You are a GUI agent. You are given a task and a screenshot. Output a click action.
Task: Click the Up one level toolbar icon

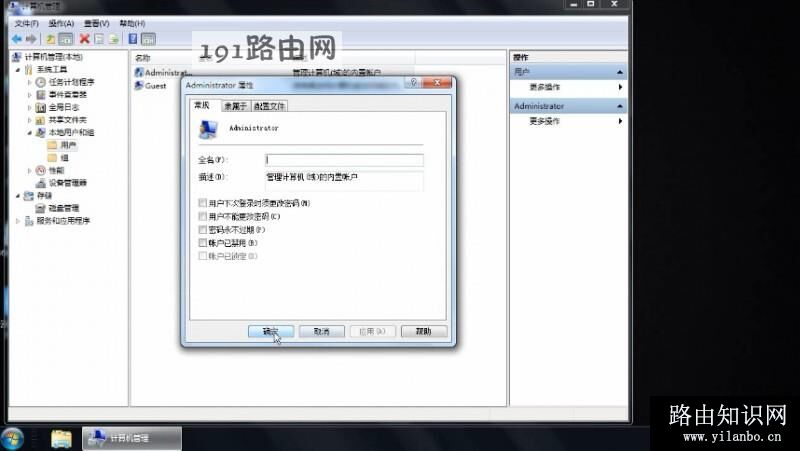click(51, 39)
